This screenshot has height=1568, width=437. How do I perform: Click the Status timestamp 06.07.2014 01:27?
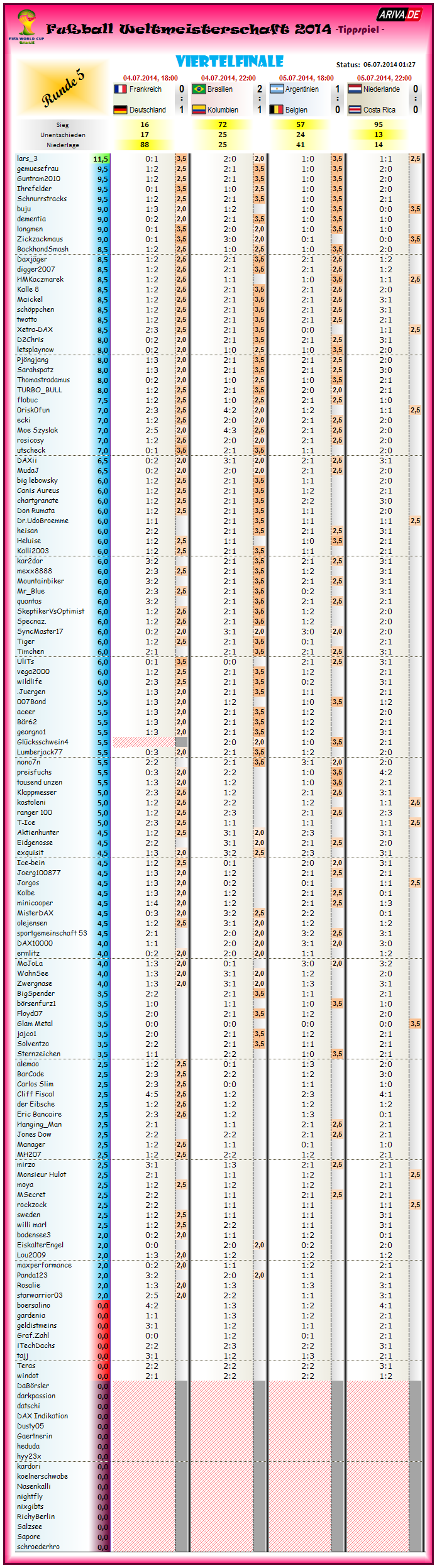tap(389, 65)
